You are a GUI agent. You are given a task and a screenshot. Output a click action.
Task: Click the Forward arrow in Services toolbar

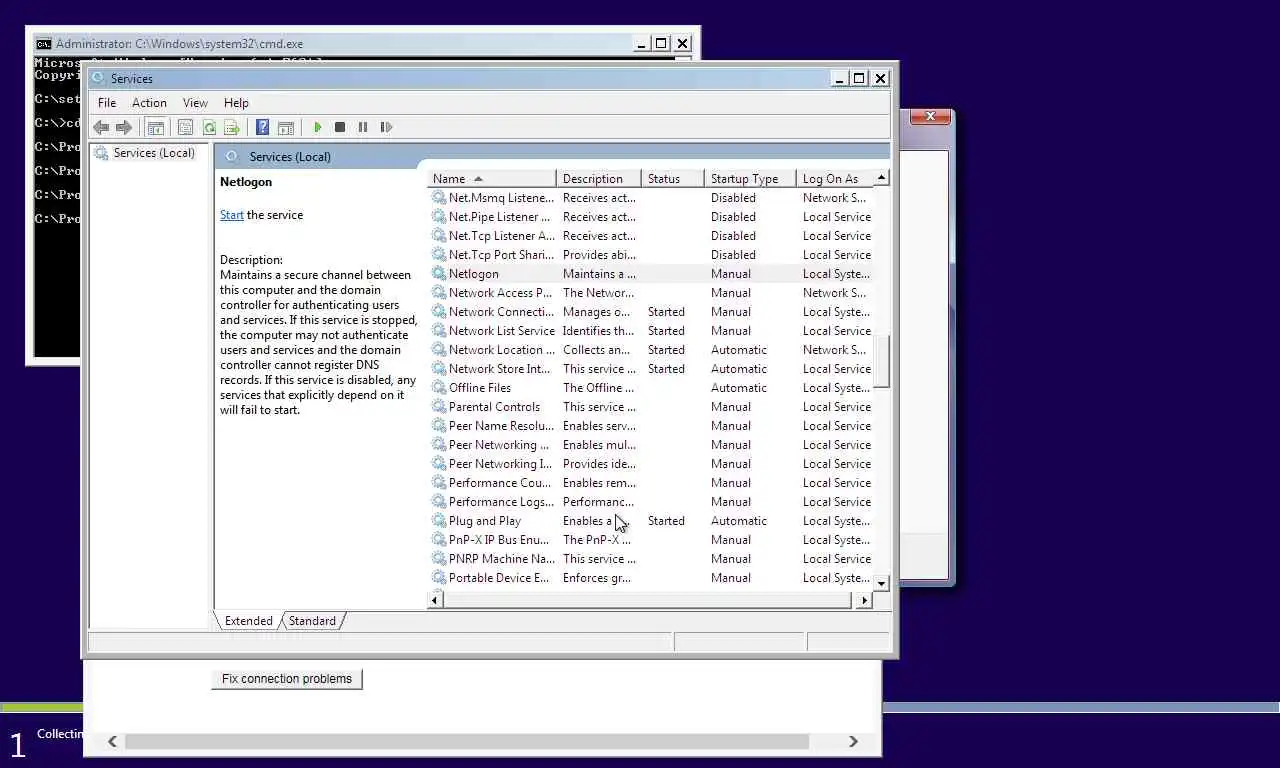click(x=124, y=127)
